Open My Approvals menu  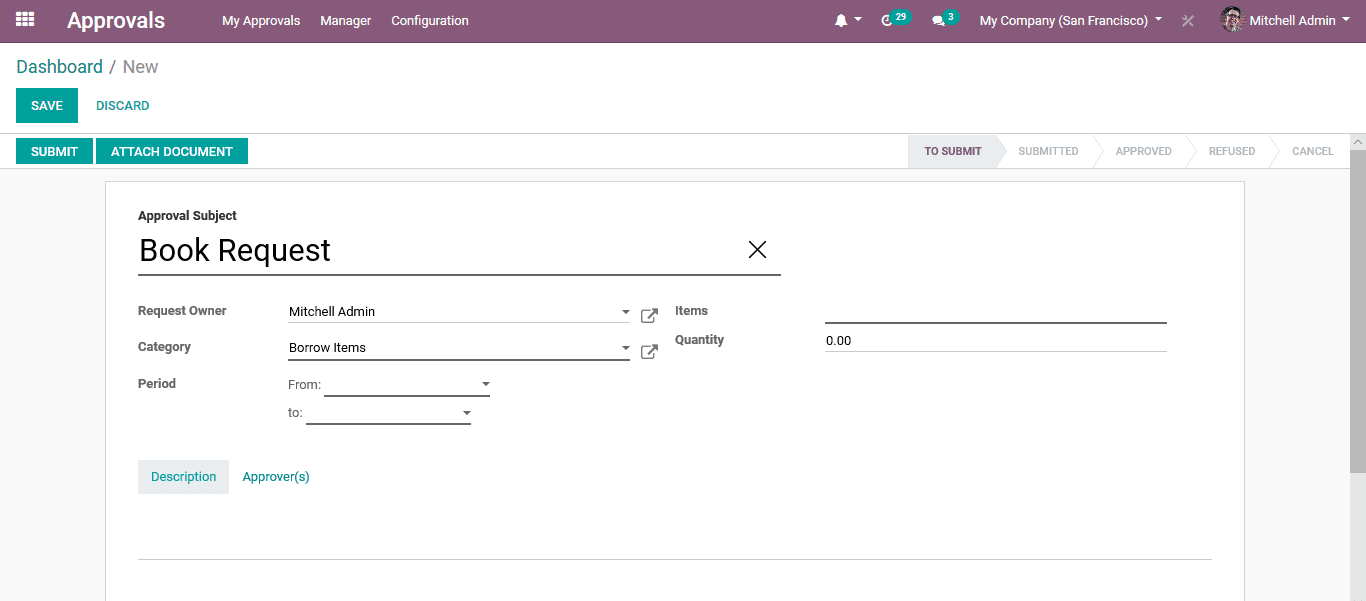(261, 20)
